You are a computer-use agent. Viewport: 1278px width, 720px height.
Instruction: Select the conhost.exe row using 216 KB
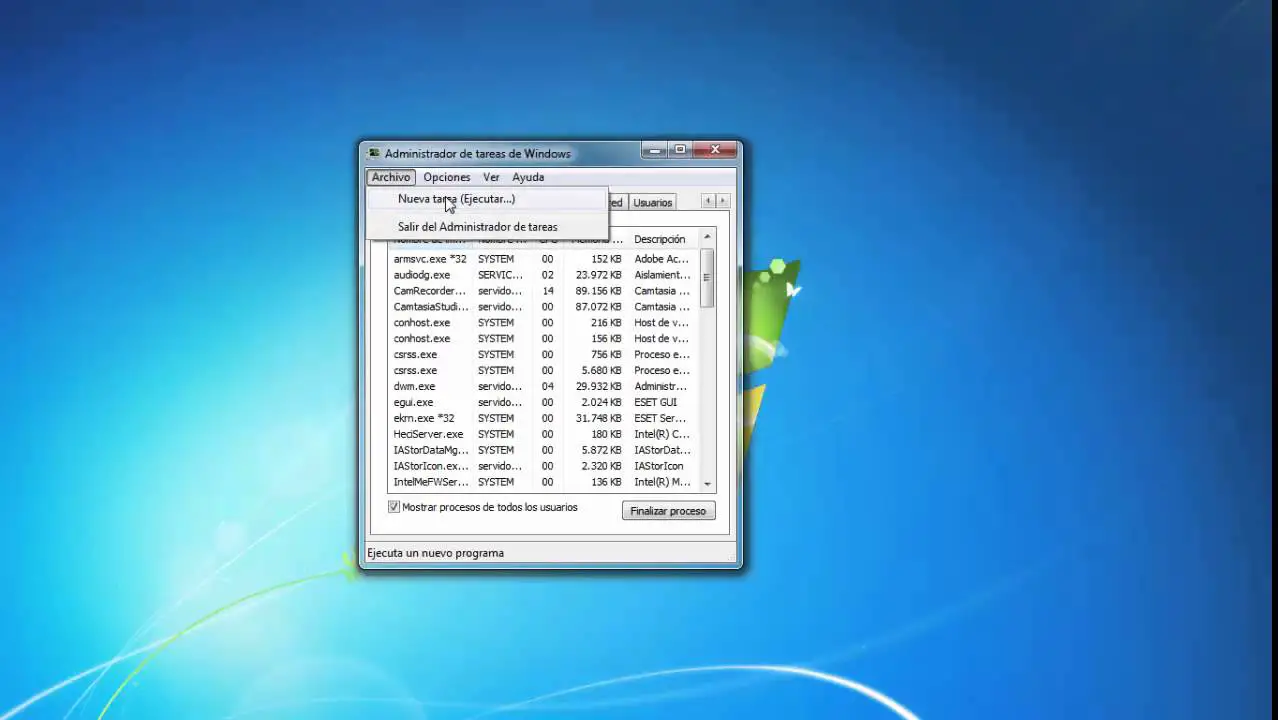click(544, 323)
